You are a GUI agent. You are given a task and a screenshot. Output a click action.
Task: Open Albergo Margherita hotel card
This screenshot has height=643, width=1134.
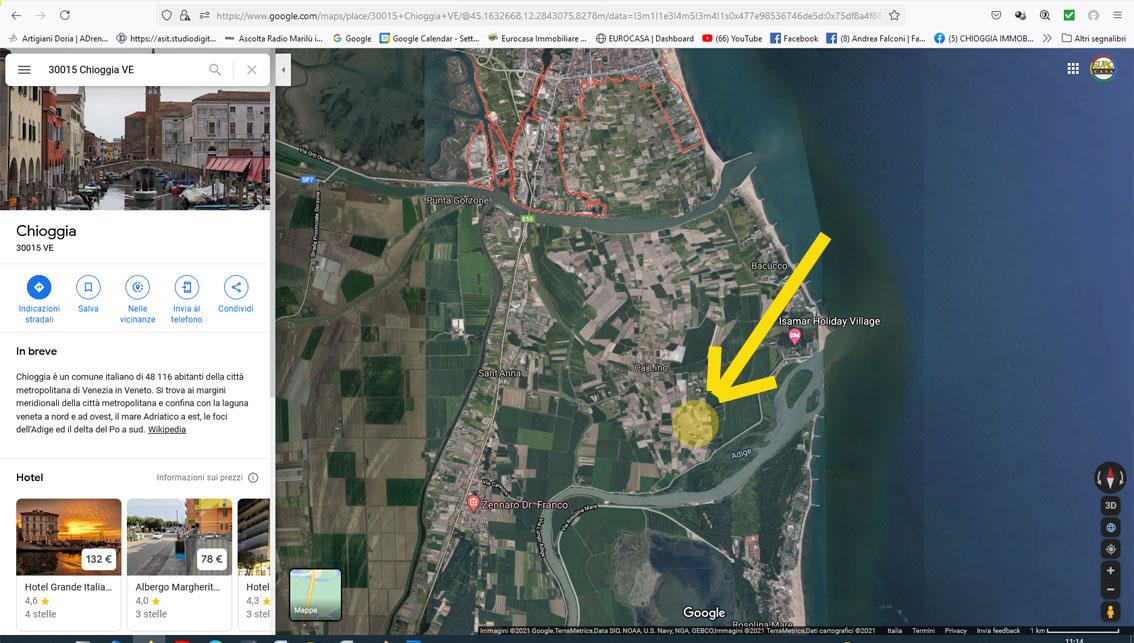pos(179,564)
